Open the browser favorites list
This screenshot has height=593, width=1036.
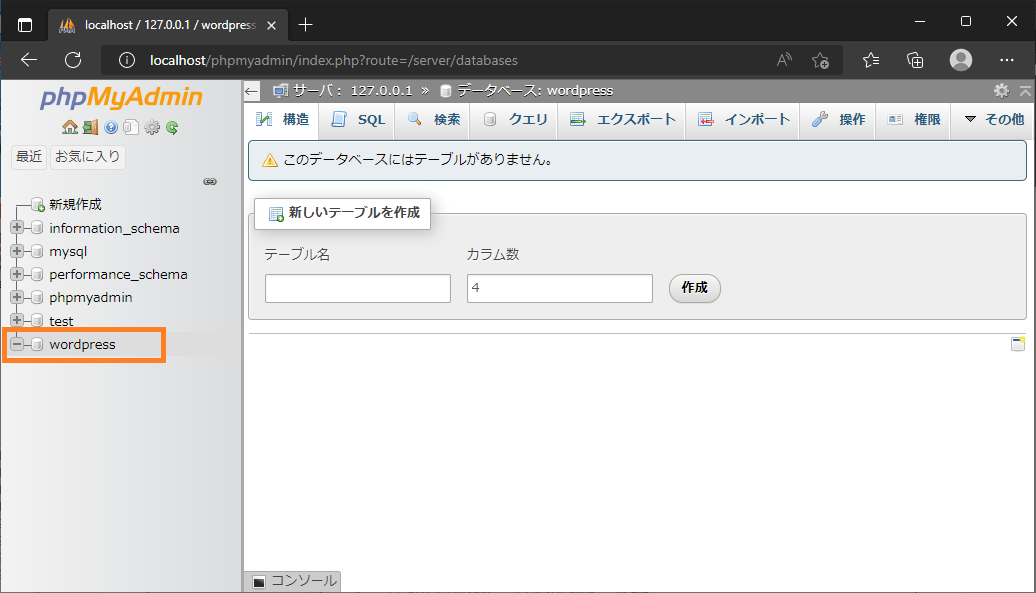click(871, 60)
